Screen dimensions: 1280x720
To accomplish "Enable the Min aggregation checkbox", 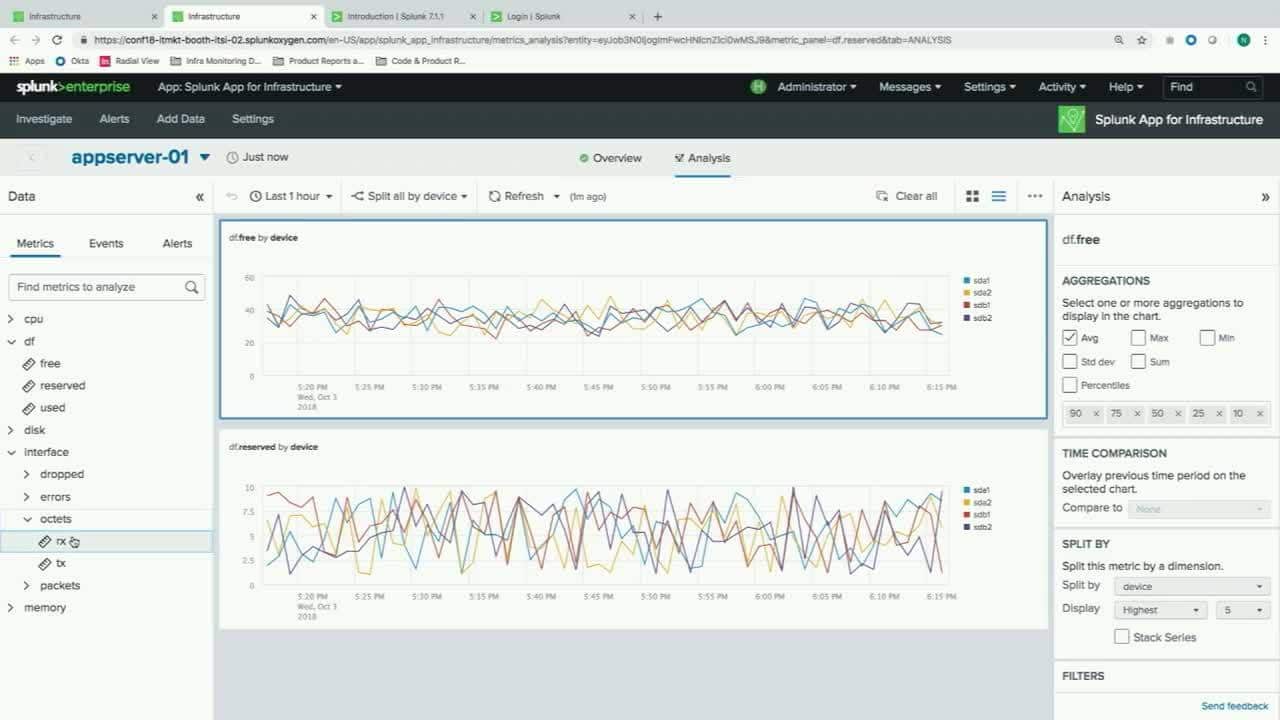I will (x=1207, y=338).
